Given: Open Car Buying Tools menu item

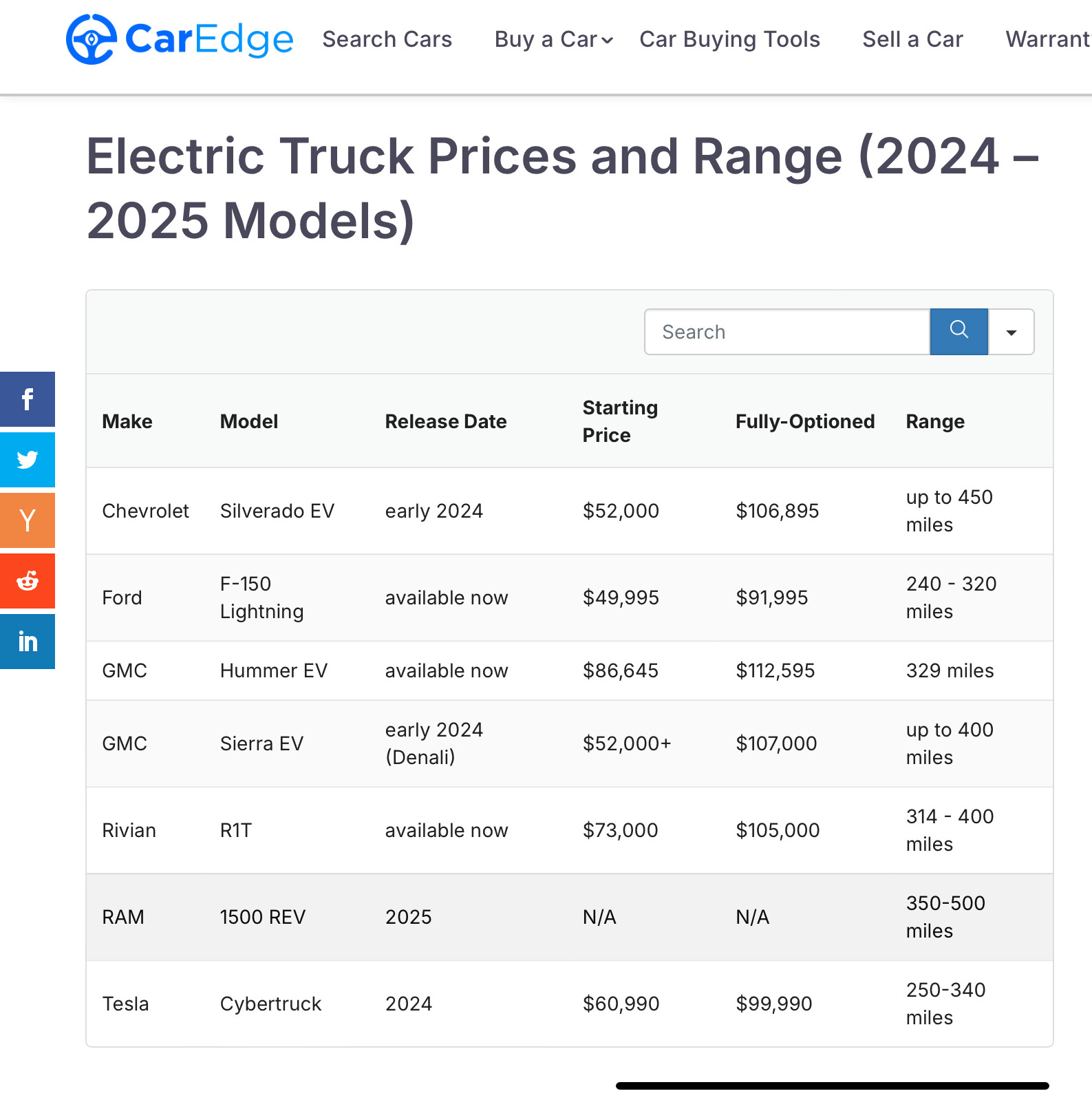Looking at the screenshot, I should (x=729, y=39).
